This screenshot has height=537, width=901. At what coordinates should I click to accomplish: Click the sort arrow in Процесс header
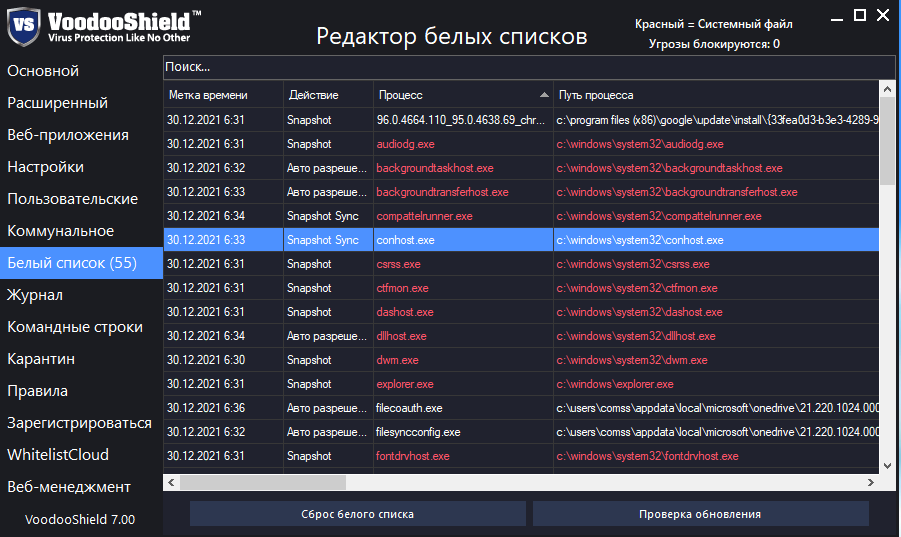click(544, 95)
